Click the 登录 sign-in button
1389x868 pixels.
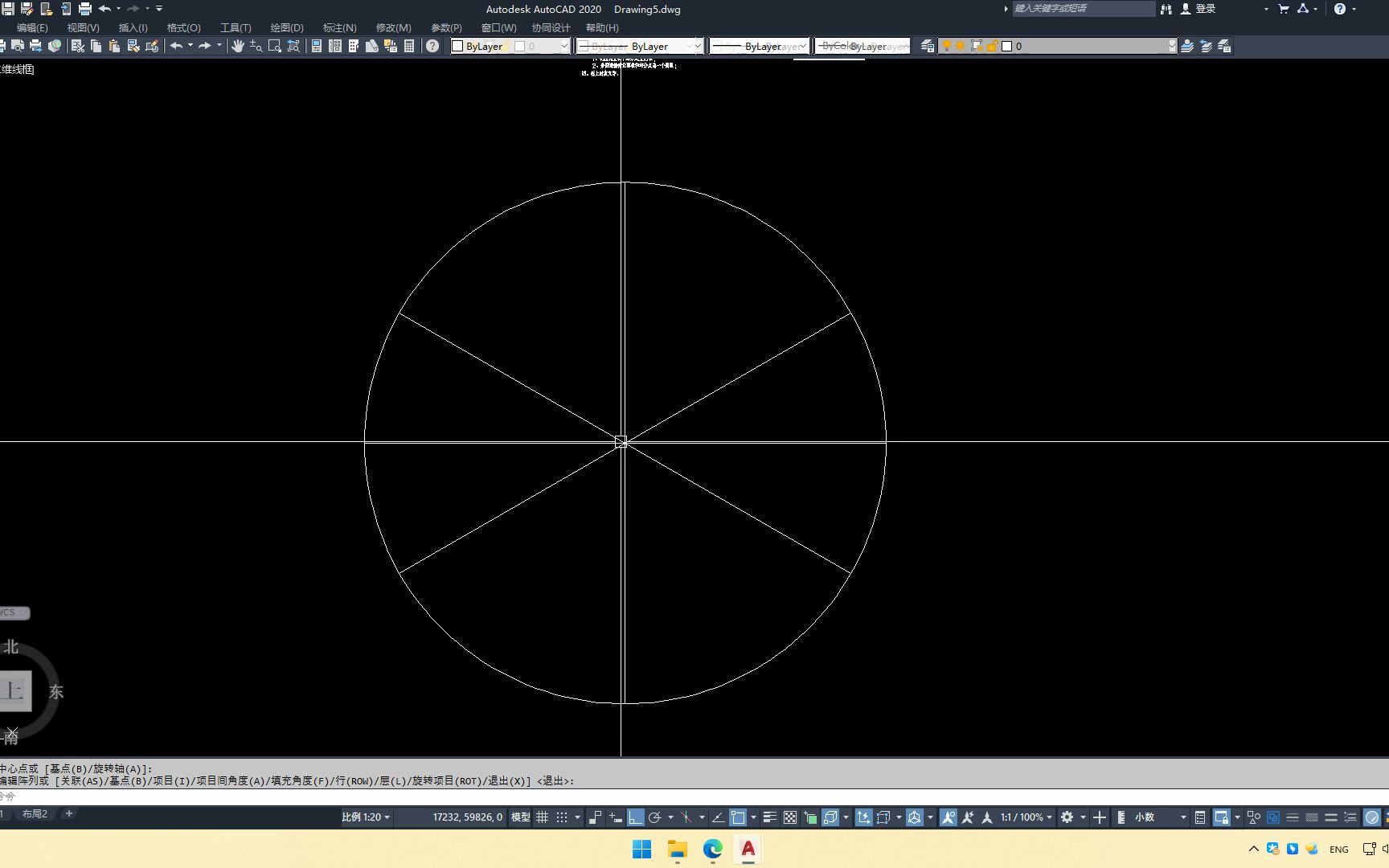1198,9
